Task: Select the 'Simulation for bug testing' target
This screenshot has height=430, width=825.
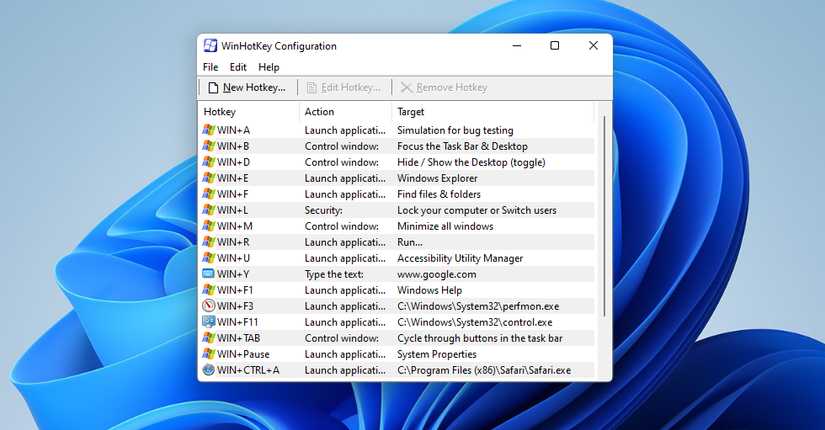Action: coord(455,130)
